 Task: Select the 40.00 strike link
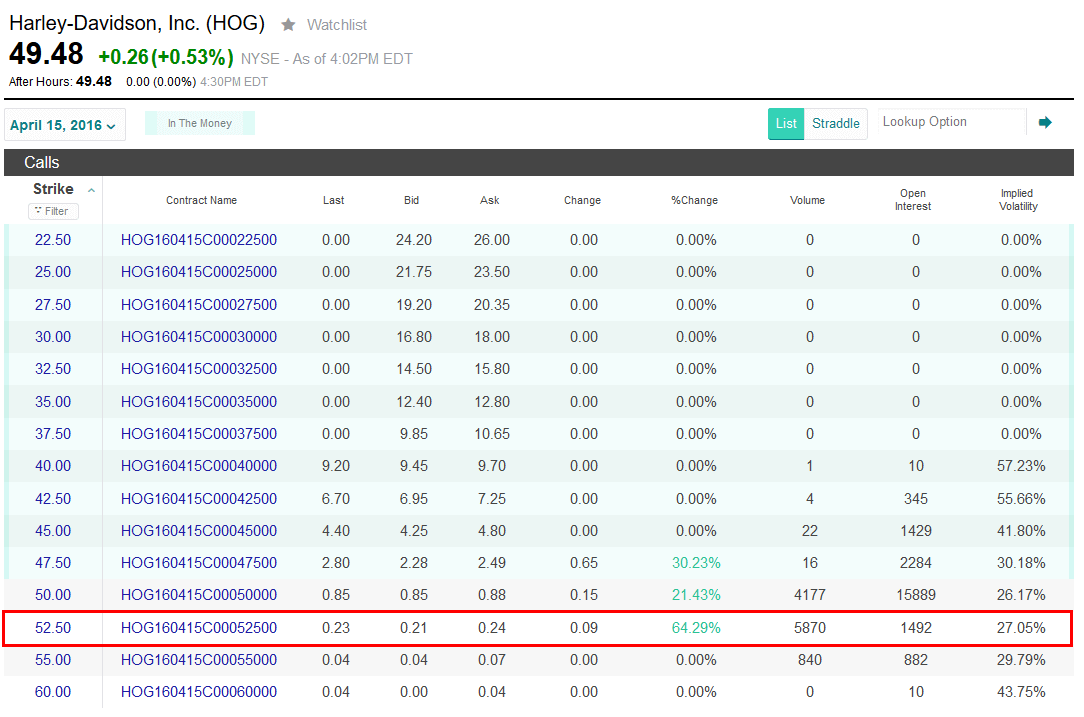[x=53, y=466]
